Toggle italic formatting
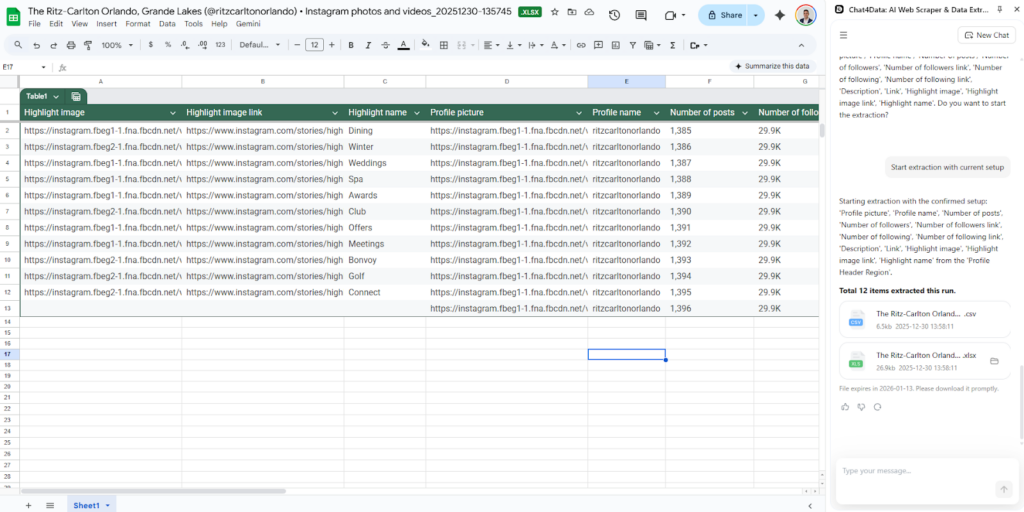The image size is (1024, 512). click(x=368, y=45)
